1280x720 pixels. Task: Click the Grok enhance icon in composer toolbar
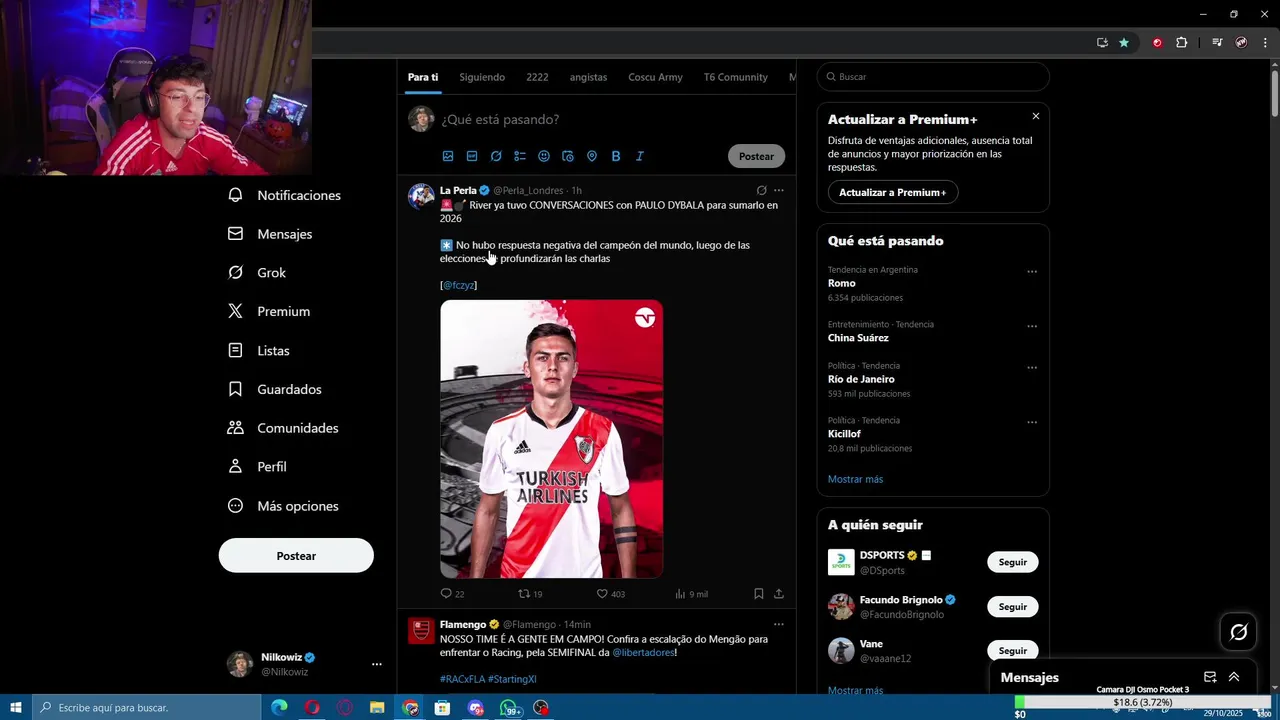click(x=496, y=156)
